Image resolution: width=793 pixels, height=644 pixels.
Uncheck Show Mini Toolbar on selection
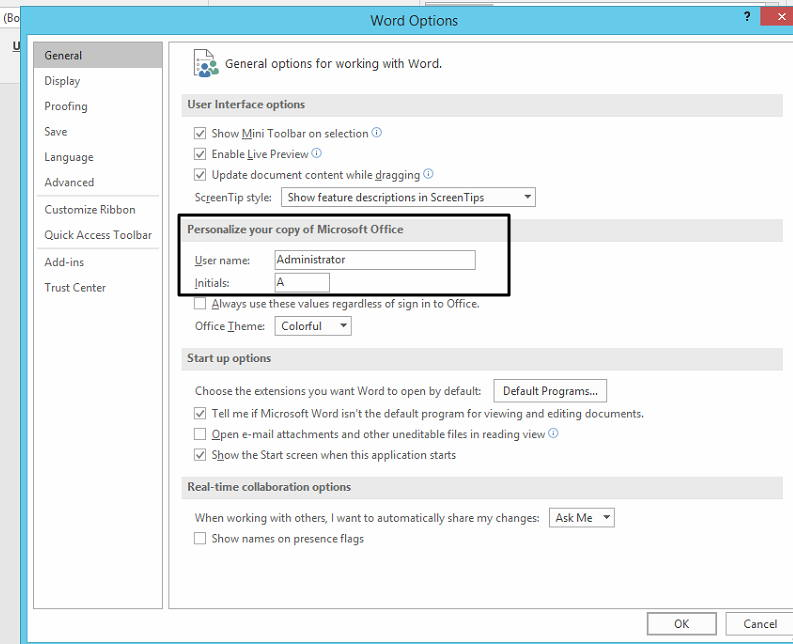[201, 134]
